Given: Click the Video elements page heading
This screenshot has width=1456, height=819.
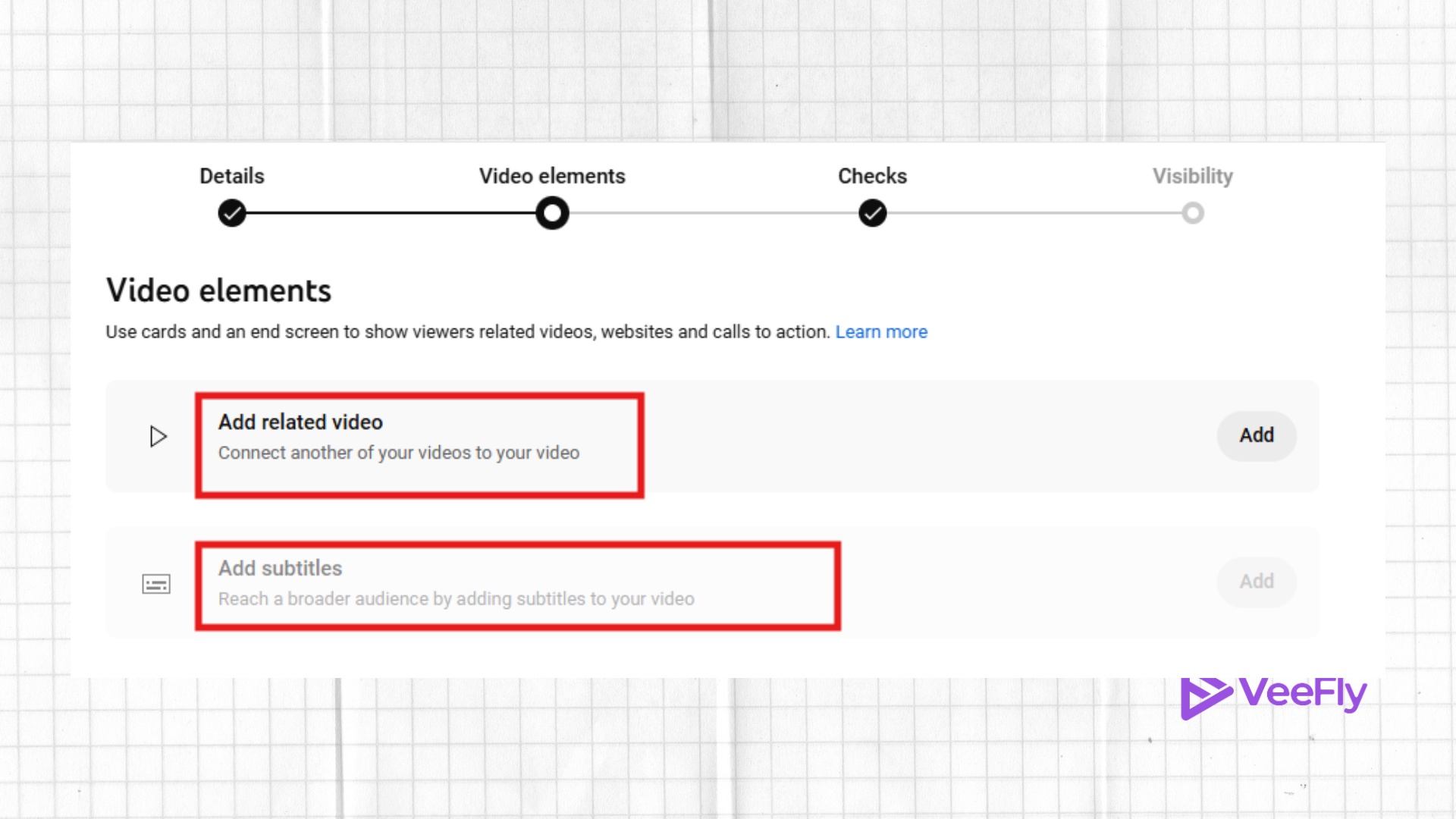Looking at the screenshot, I should coord(218,290).
